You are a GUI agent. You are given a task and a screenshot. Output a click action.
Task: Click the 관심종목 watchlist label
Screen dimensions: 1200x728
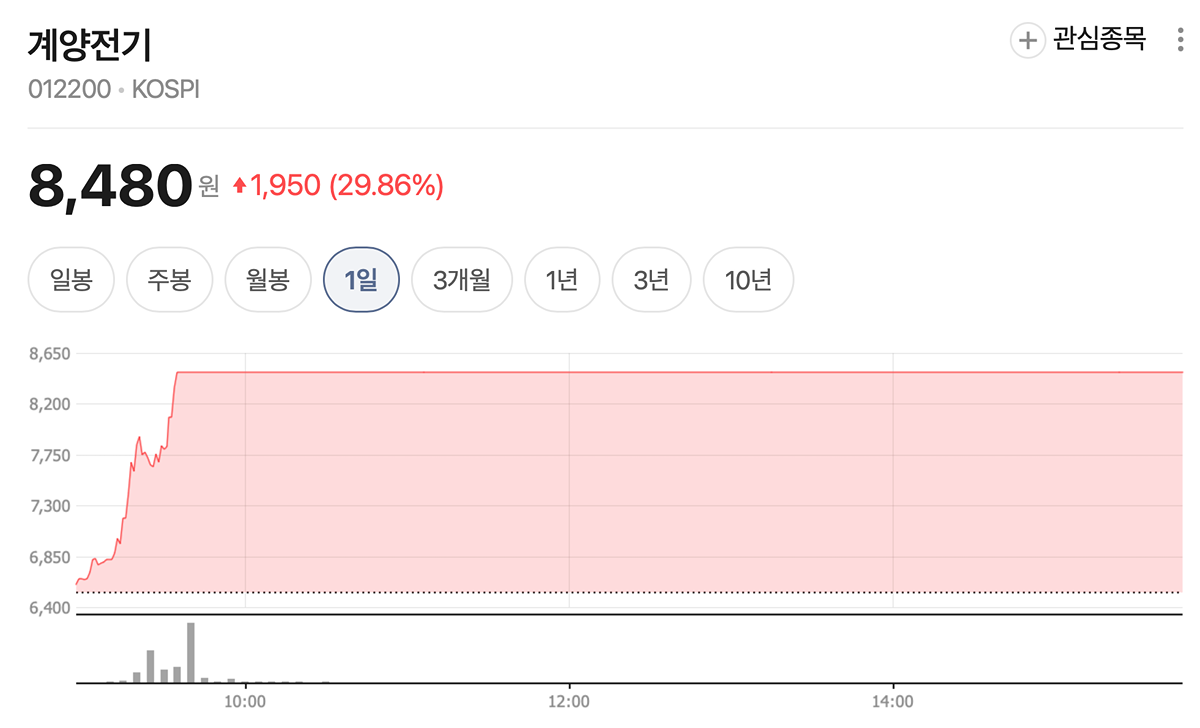[x=1099, y=41]
